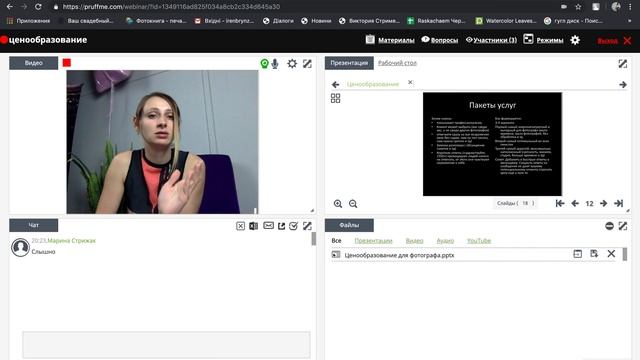
Task: Click the browser address bar URL
Action: tap(171, 7)
